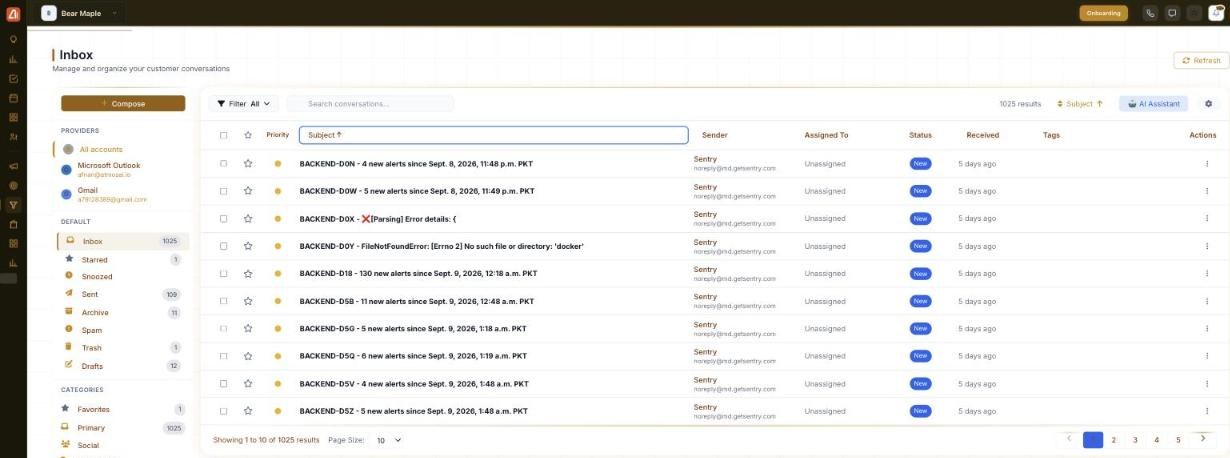
Task: Star the BACKEND-D0N conversation
Action: (248, 163)
